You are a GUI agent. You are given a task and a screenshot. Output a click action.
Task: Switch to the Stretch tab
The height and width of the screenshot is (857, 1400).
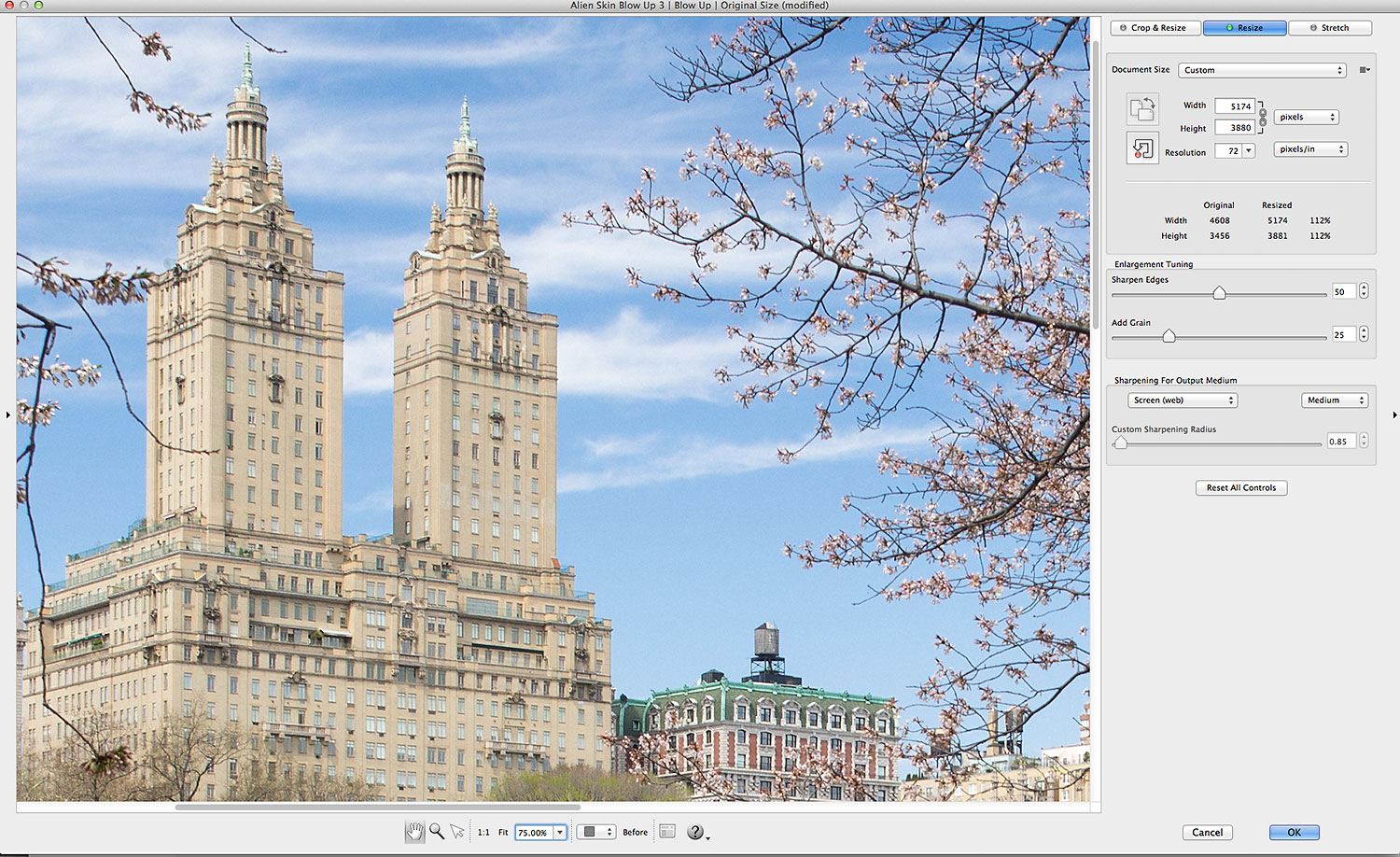pyautogui.click(x=1330, y=27)
